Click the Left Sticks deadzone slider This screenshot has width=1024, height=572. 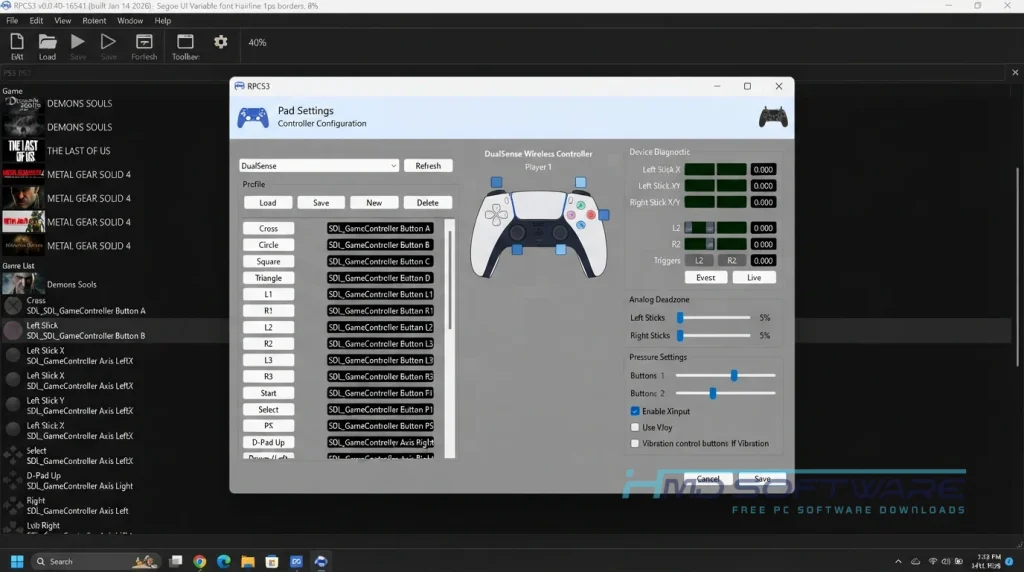click(x=714, y=318)
